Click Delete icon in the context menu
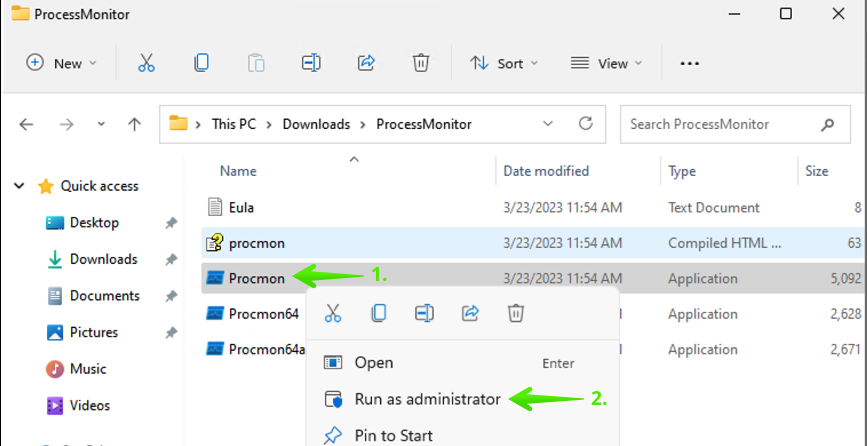 [x=515, y=313]
